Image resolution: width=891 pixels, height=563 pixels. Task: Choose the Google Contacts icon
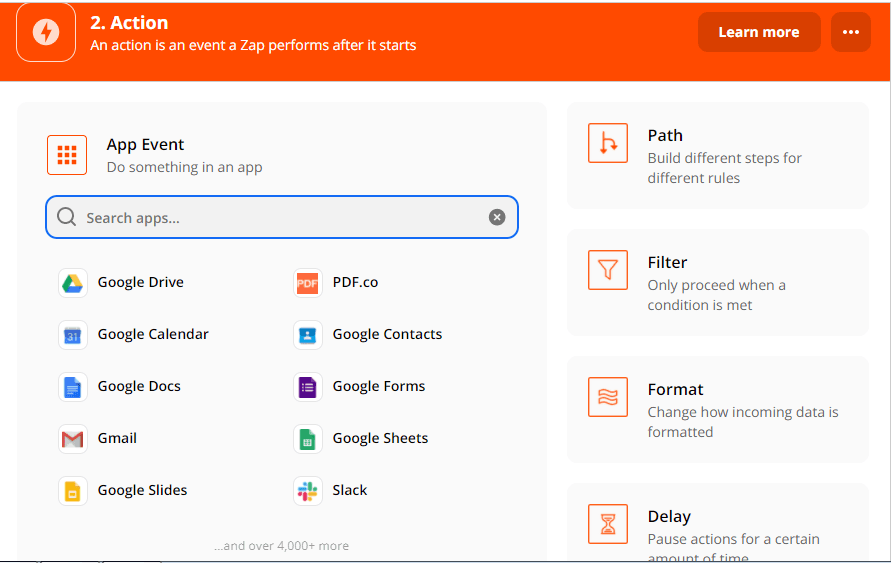click(x=308, y=335)
